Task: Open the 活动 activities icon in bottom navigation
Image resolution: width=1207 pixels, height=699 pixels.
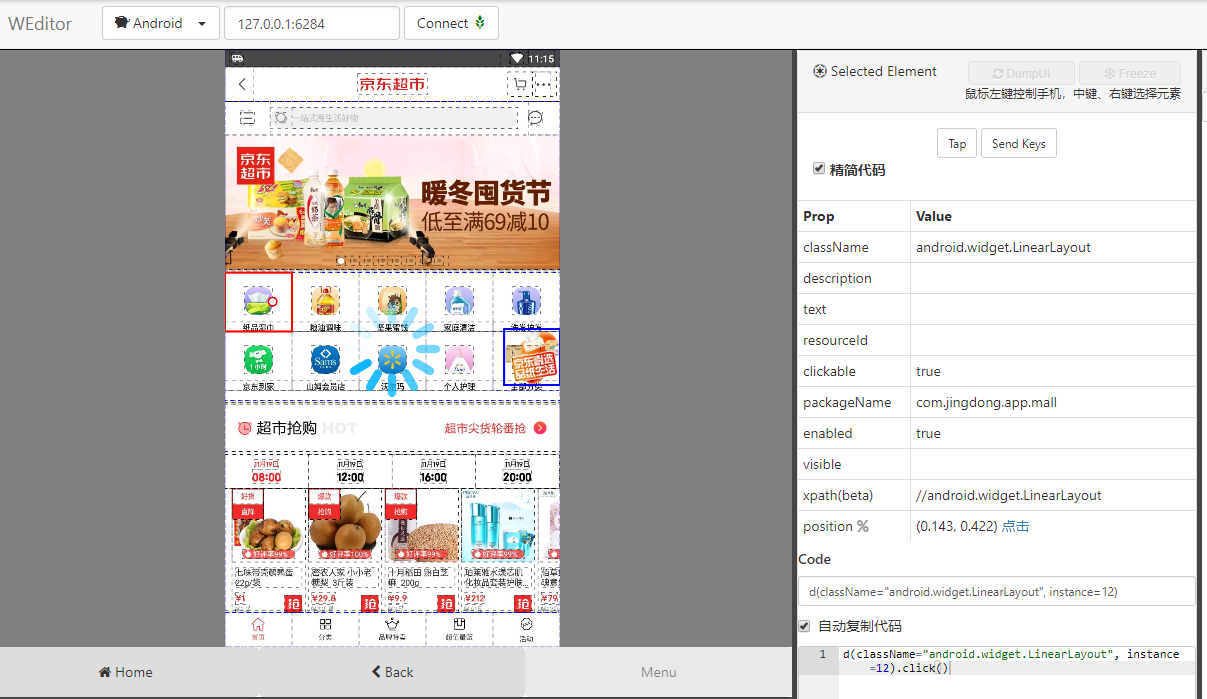Action: click(527, 628)
